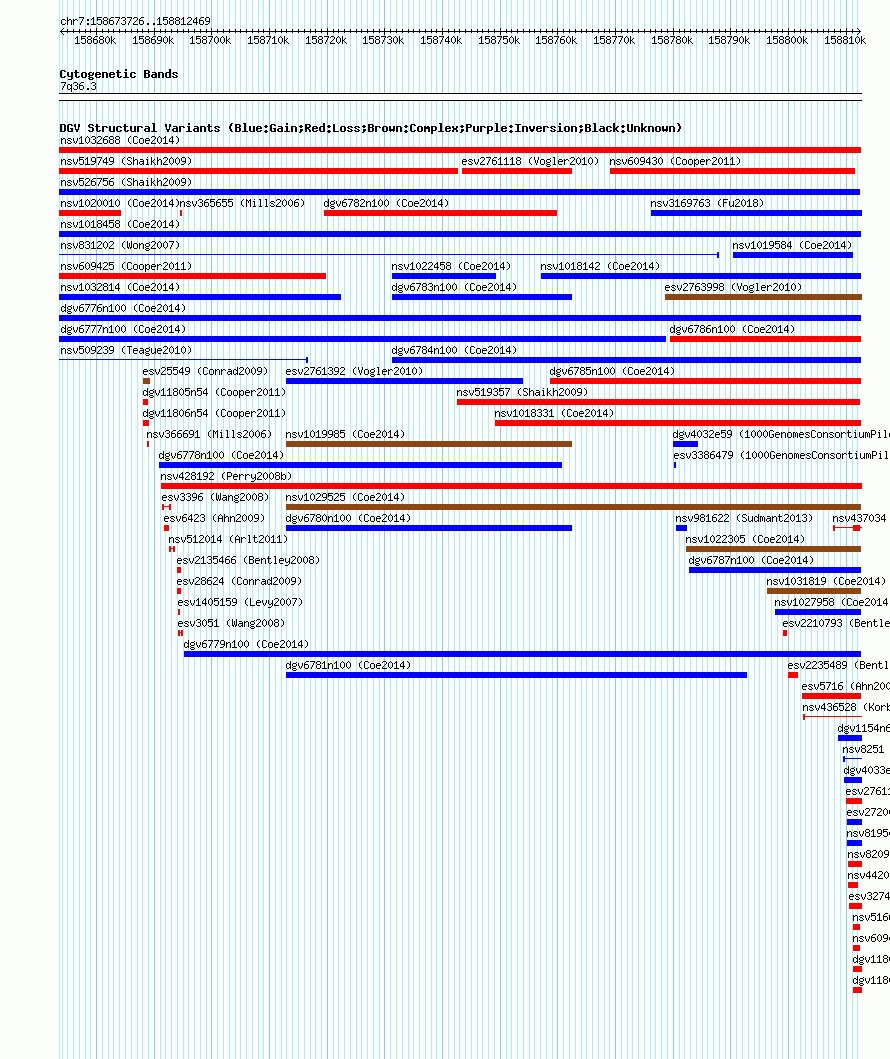Click dgv6787n100 (Coe2014) label
Image resolution: width=890 pixels, height=1059 pixels.
pyautogui.click(x=752, y=559)
